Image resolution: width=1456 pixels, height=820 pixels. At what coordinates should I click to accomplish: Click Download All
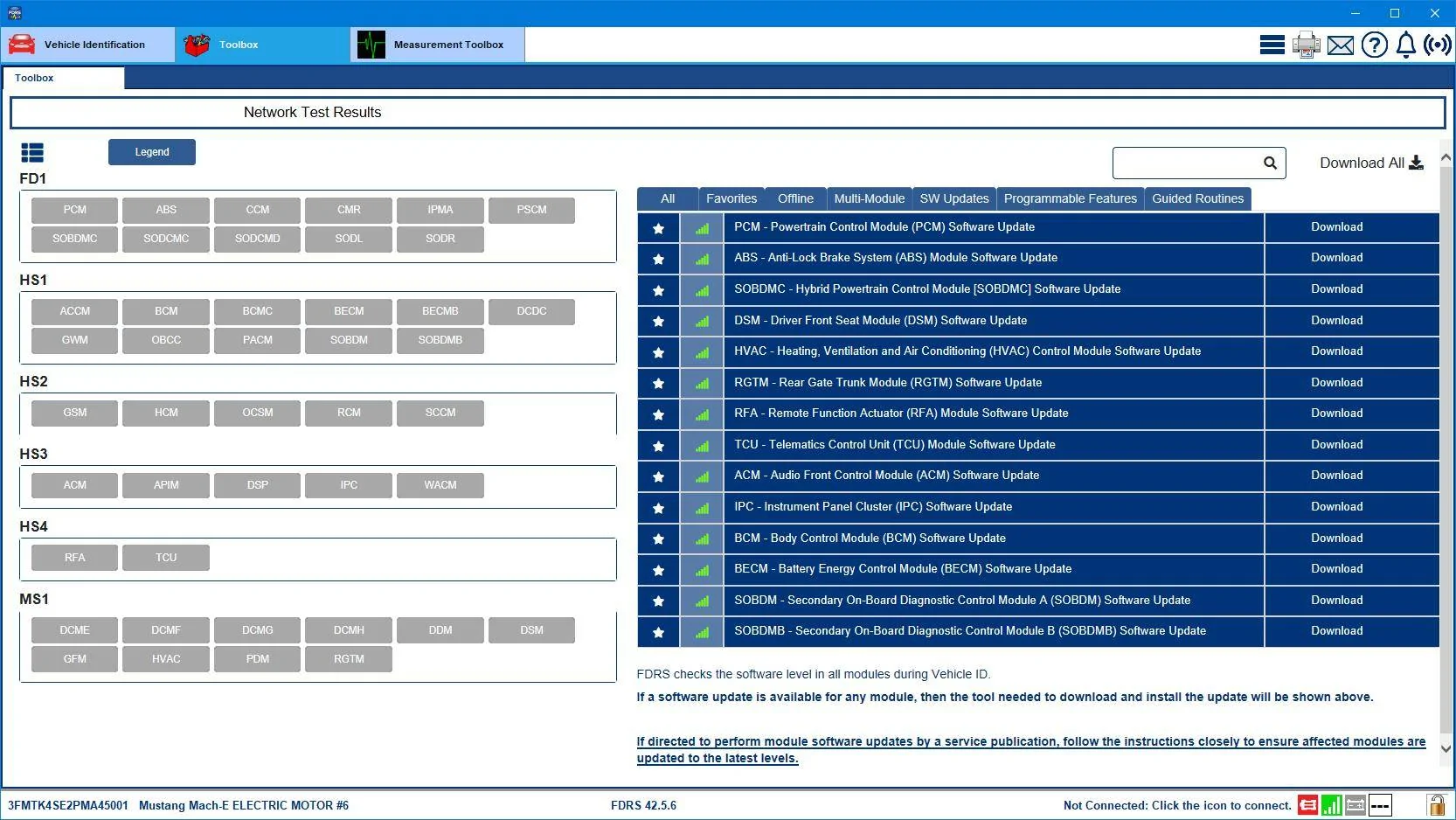pyautogui.click(x=1371, y=163)
